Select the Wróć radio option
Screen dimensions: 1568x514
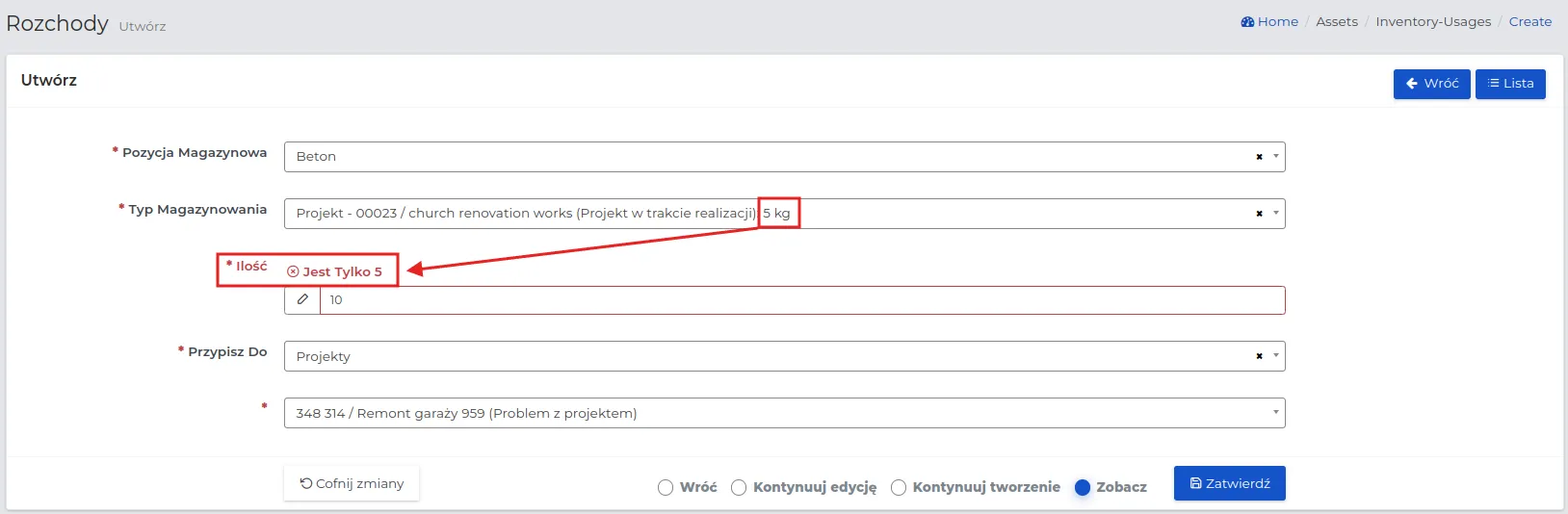(x=666, y=487)
